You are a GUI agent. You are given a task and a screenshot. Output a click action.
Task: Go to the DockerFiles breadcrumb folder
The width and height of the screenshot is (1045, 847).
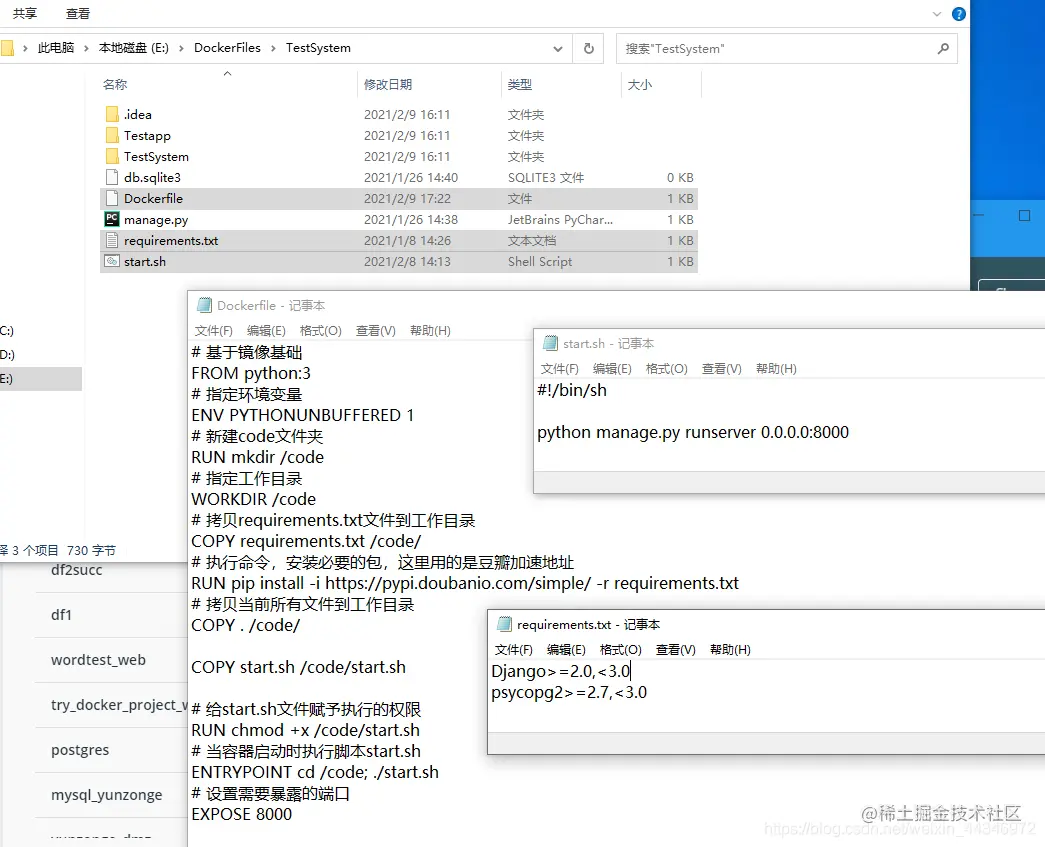pos(227,48)
